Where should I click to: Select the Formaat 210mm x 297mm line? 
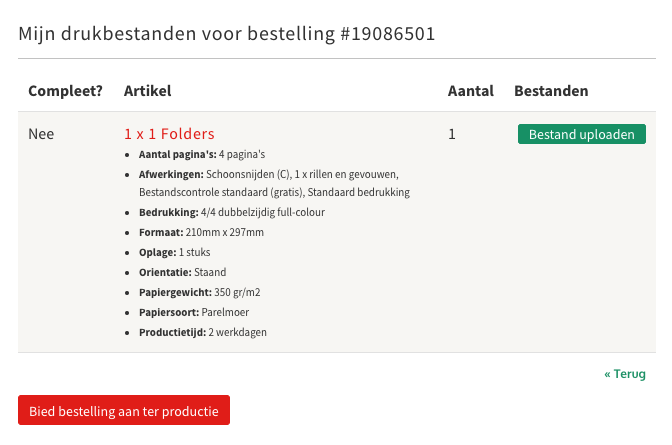coord(201,232)
